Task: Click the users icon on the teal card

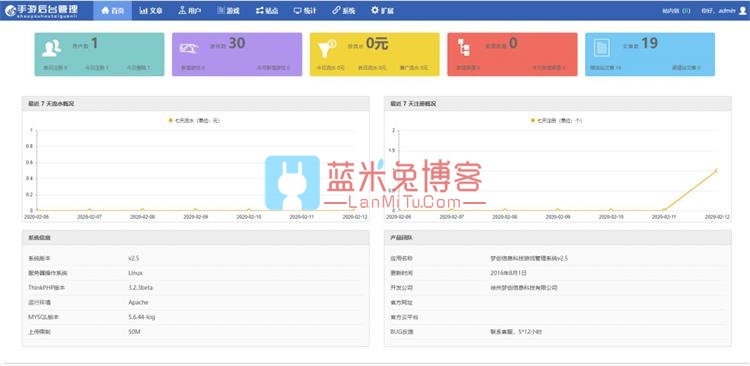Action: (51, 48)
